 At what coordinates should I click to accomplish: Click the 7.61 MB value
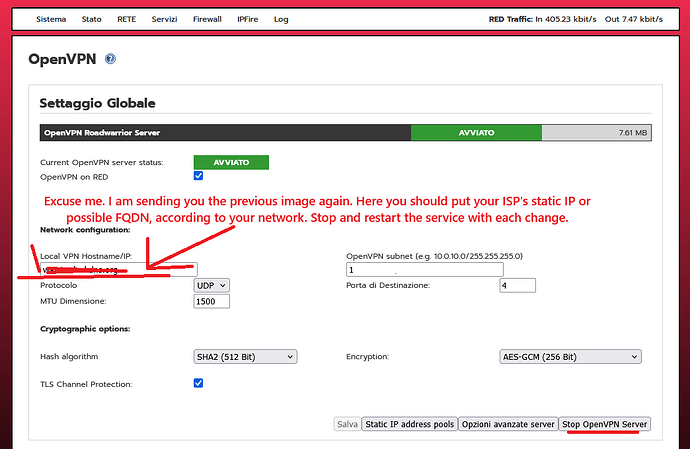tap(633, 132)
